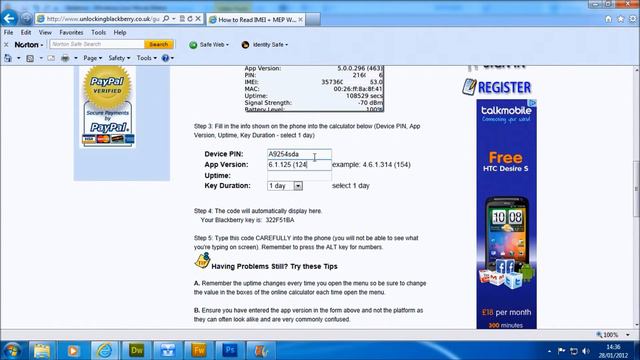This screenshot has height=360, width=640.
Task: Open Windows Explorer from the taskbar
Action: [x=42, y=351]
